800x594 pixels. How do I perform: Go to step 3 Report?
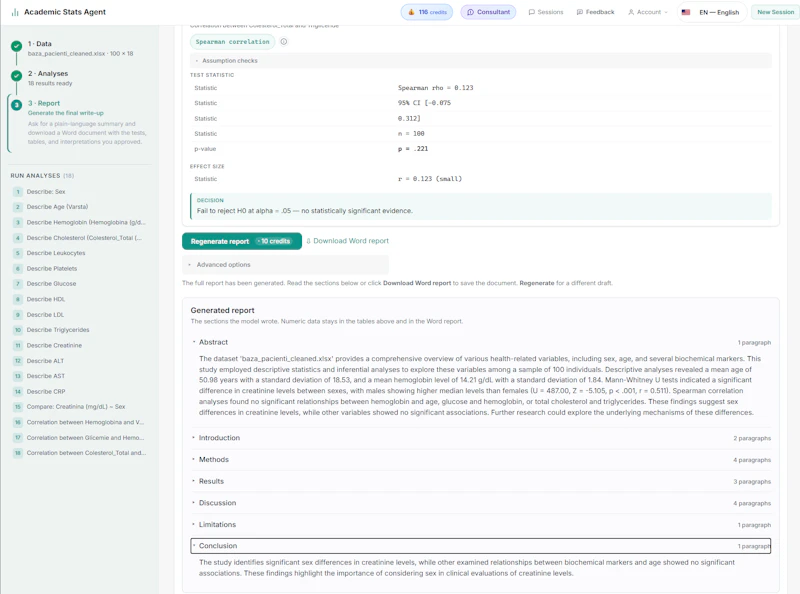[80, 122]
